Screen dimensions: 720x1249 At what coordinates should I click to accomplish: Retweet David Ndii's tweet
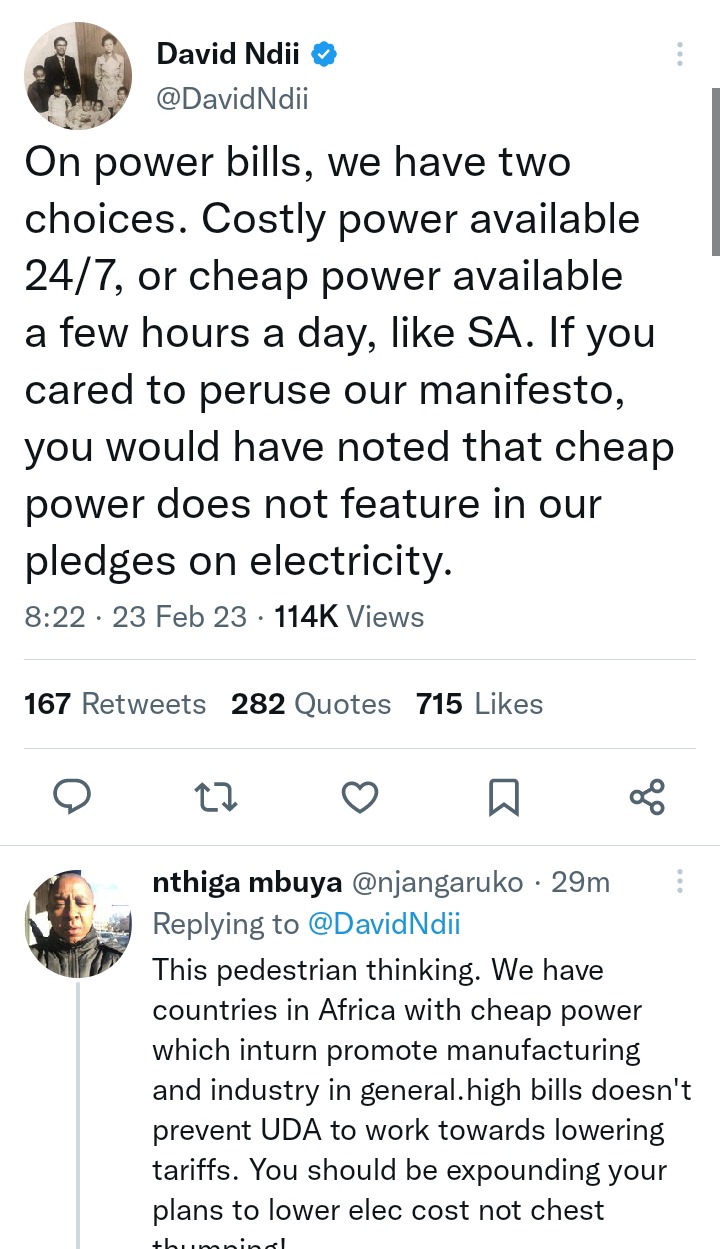click(x=216, y=797)
